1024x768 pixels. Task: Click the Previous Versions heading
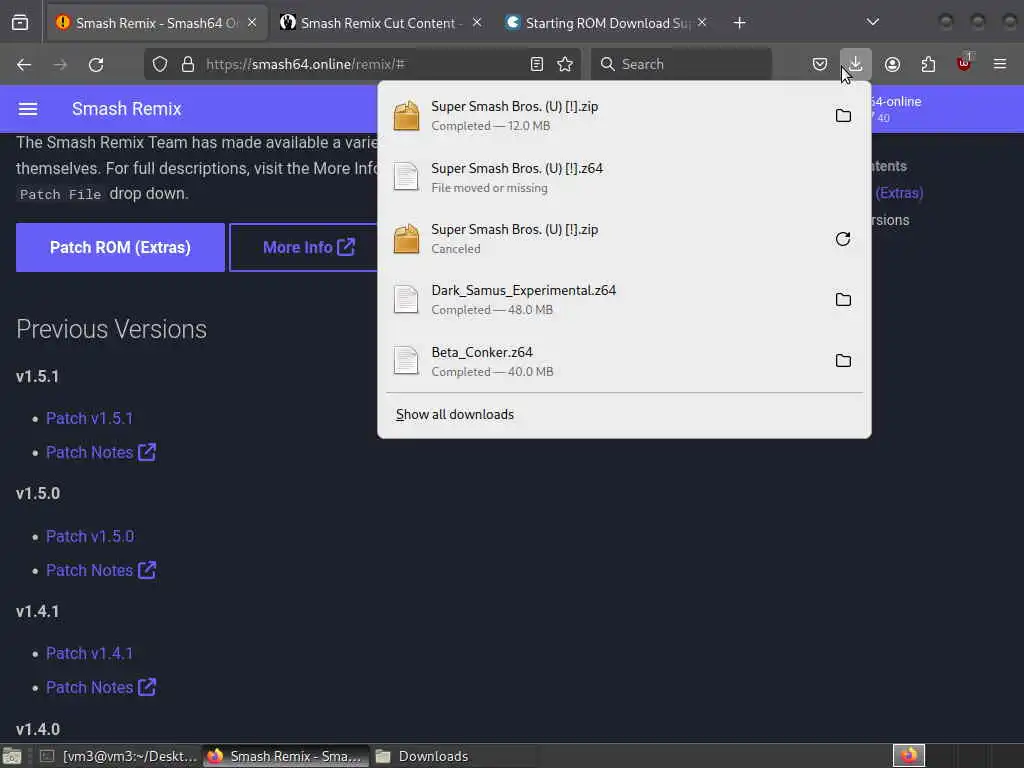[x=112, y=329]
